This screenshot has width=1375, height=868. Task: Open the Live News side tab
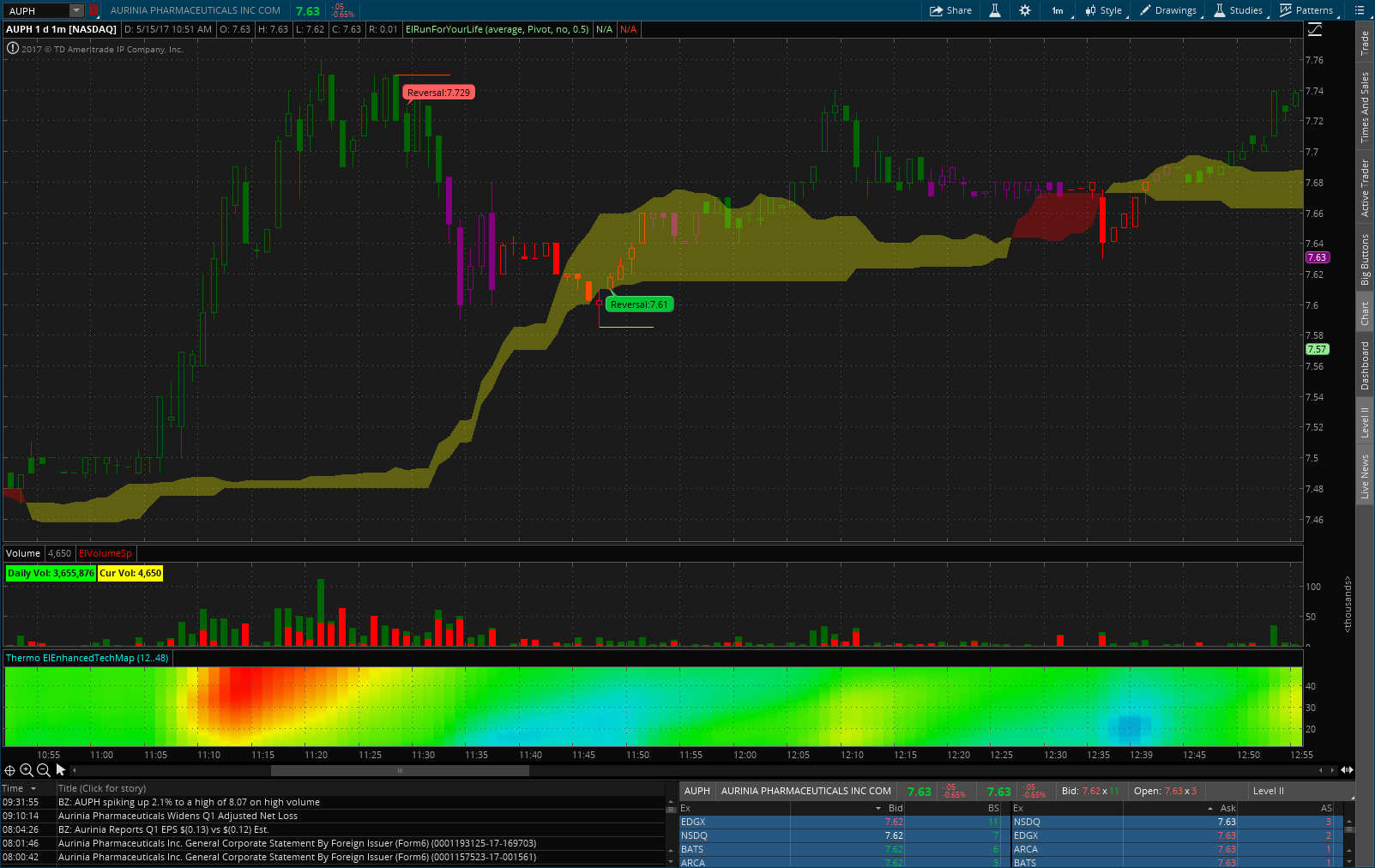1365,476
